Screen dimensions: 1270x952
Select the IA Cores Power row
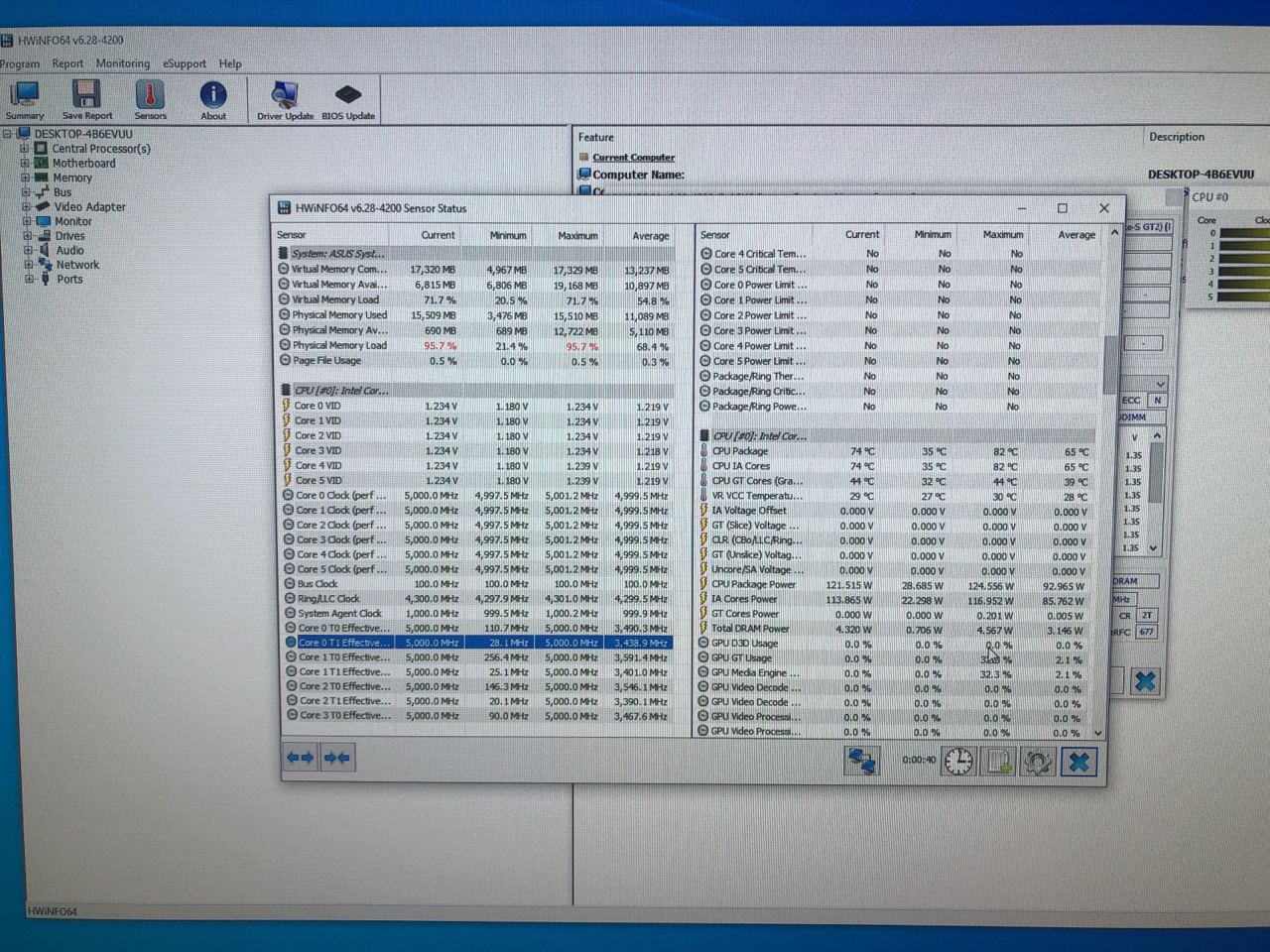click(x=896, y=599)
